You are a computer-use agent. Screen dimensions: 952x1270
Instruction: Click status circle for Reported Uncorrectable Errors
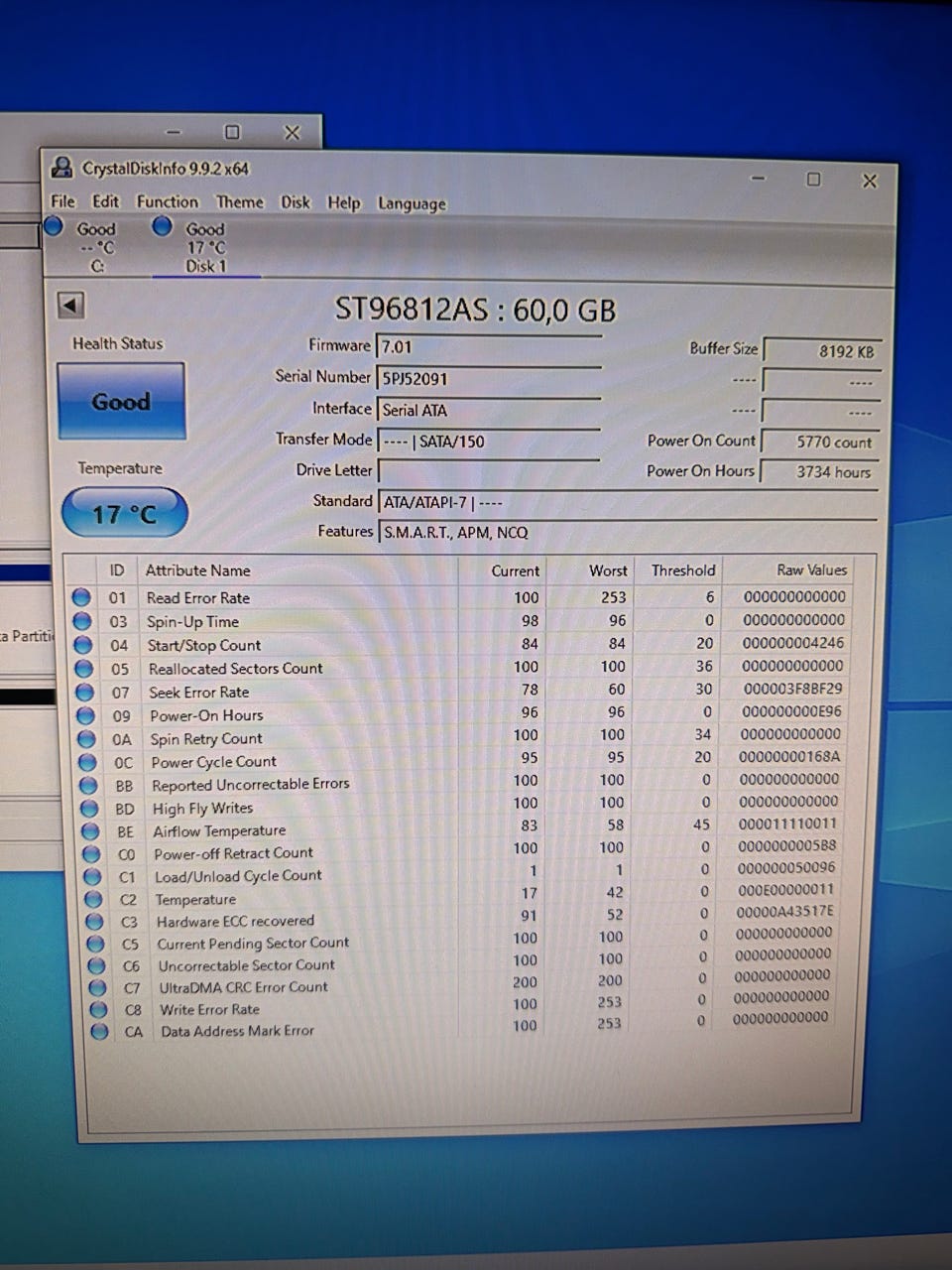coord(88,785)
